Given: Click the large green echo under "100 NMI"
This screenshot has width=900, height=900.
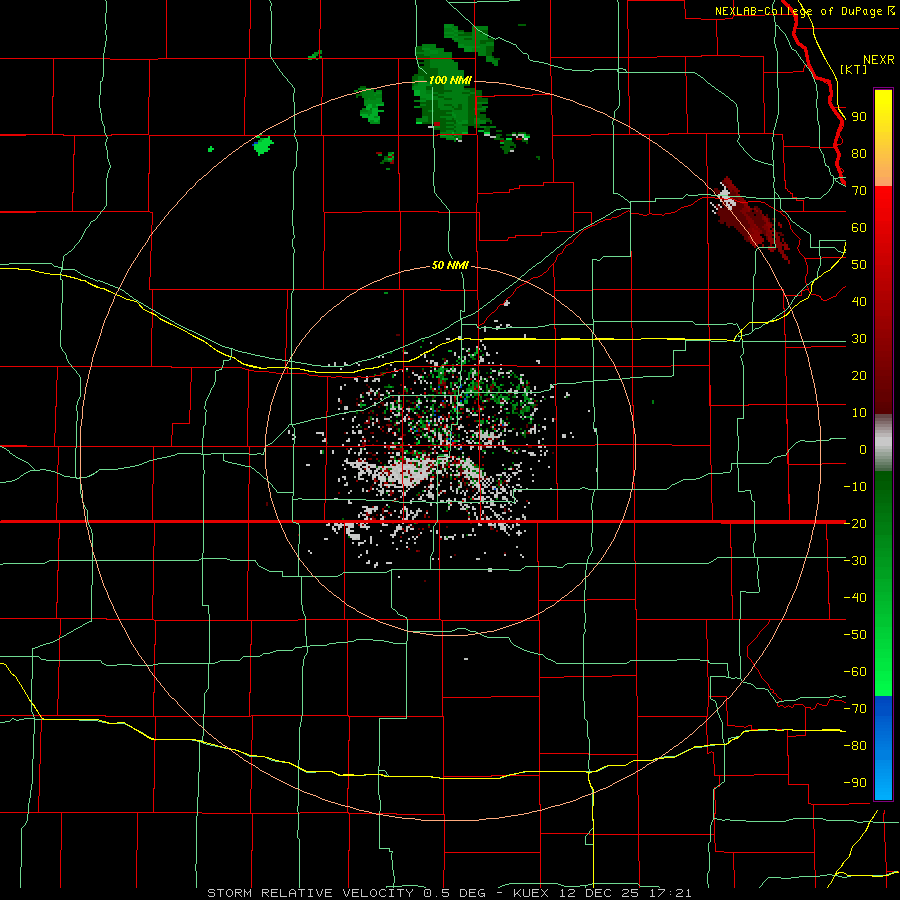Looking at the screenshot, I should [x=451, y=92].
